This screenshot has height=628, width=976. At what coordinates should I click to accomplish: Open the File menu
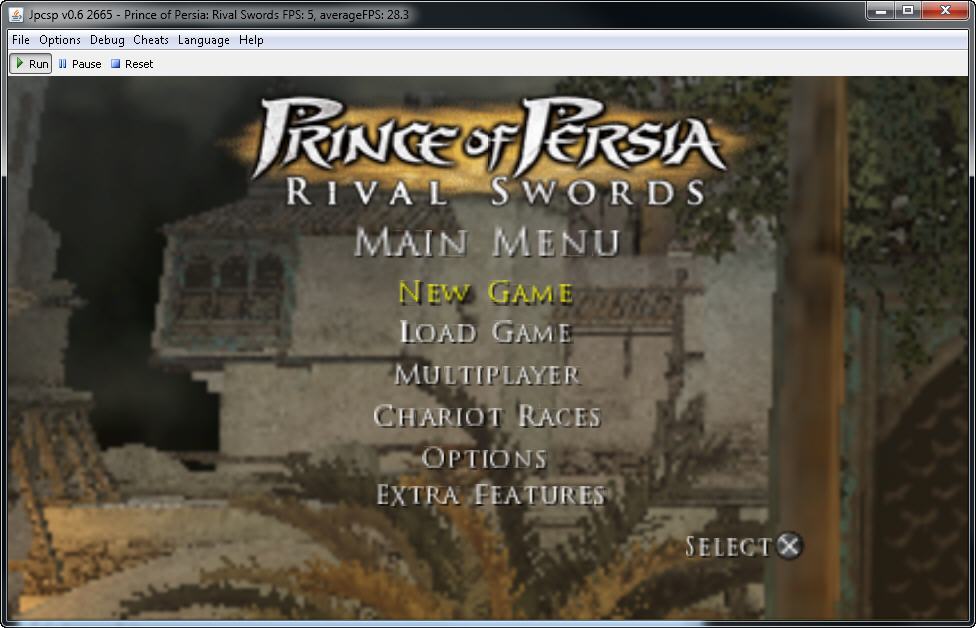(x=21, y=40)
